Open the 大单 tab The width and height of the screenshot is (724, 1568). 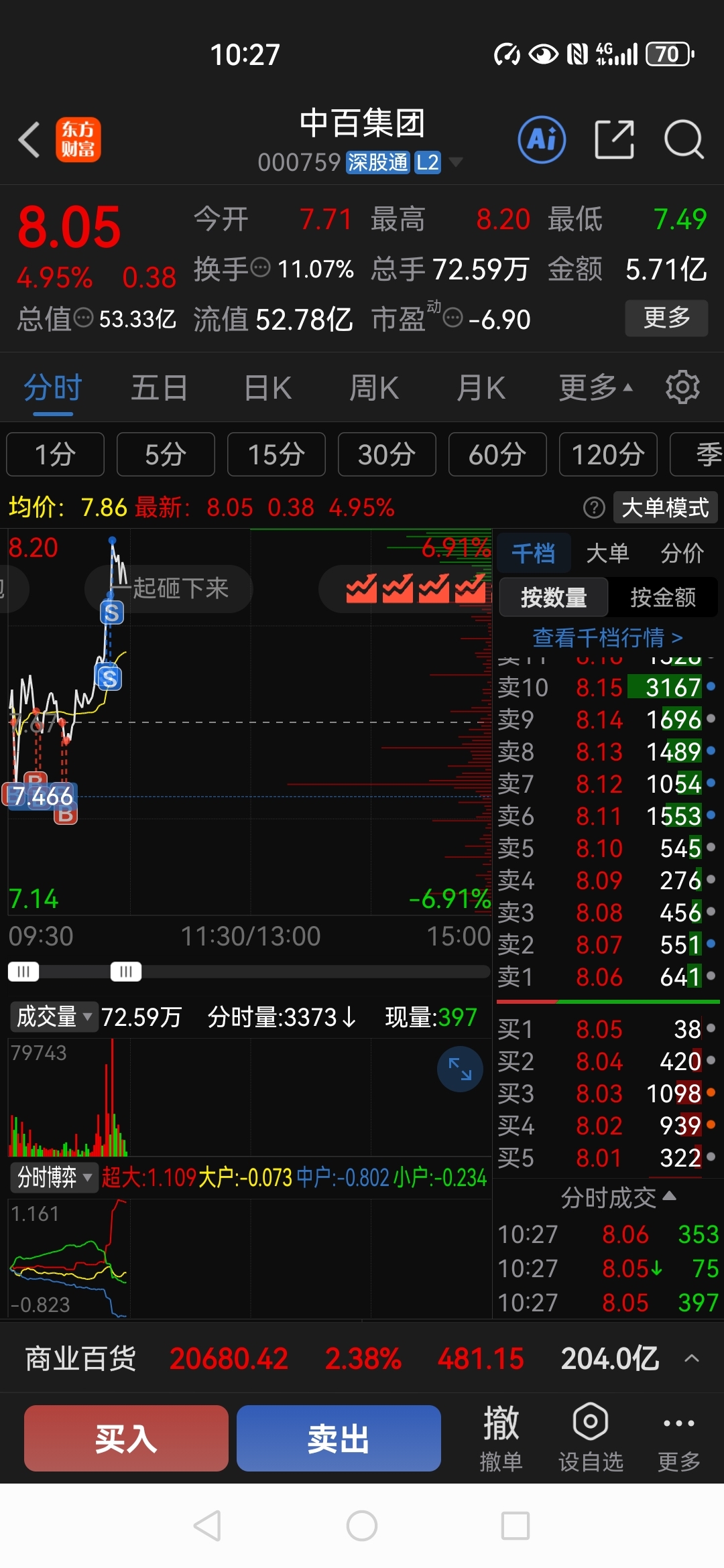[607, 553]
